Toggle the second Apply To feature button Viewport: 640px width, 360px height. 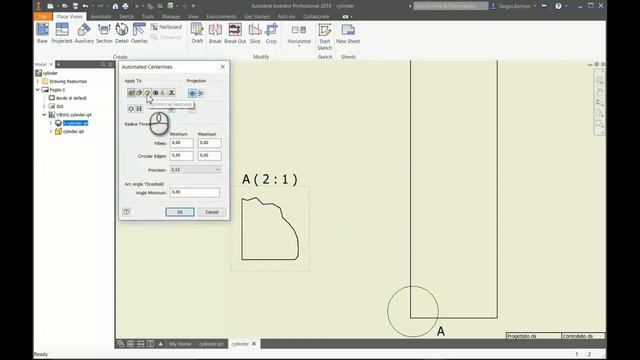point(139,93)
